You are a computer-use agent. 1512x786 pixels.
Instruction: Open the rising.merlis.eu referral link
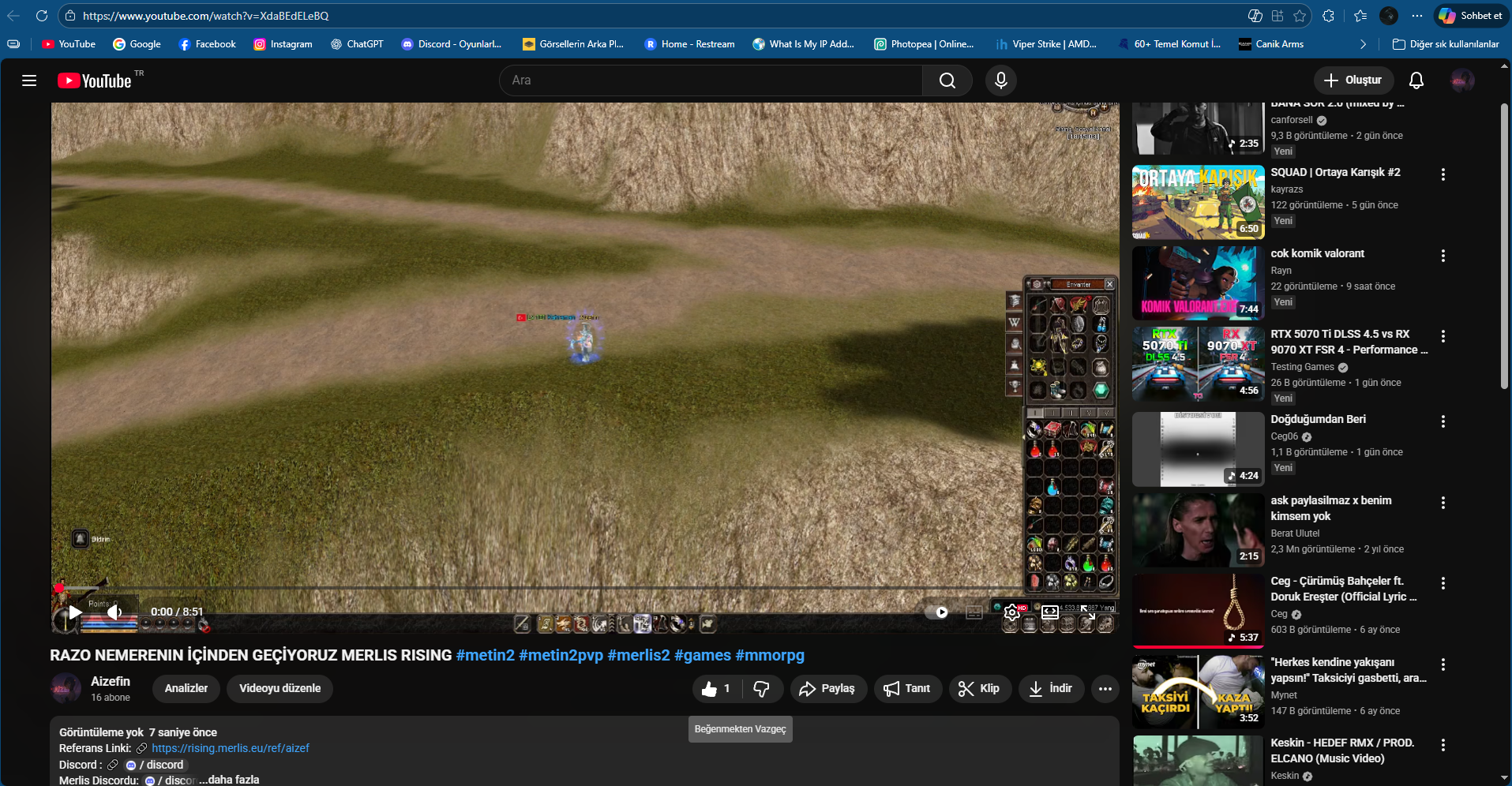(231, 748)
